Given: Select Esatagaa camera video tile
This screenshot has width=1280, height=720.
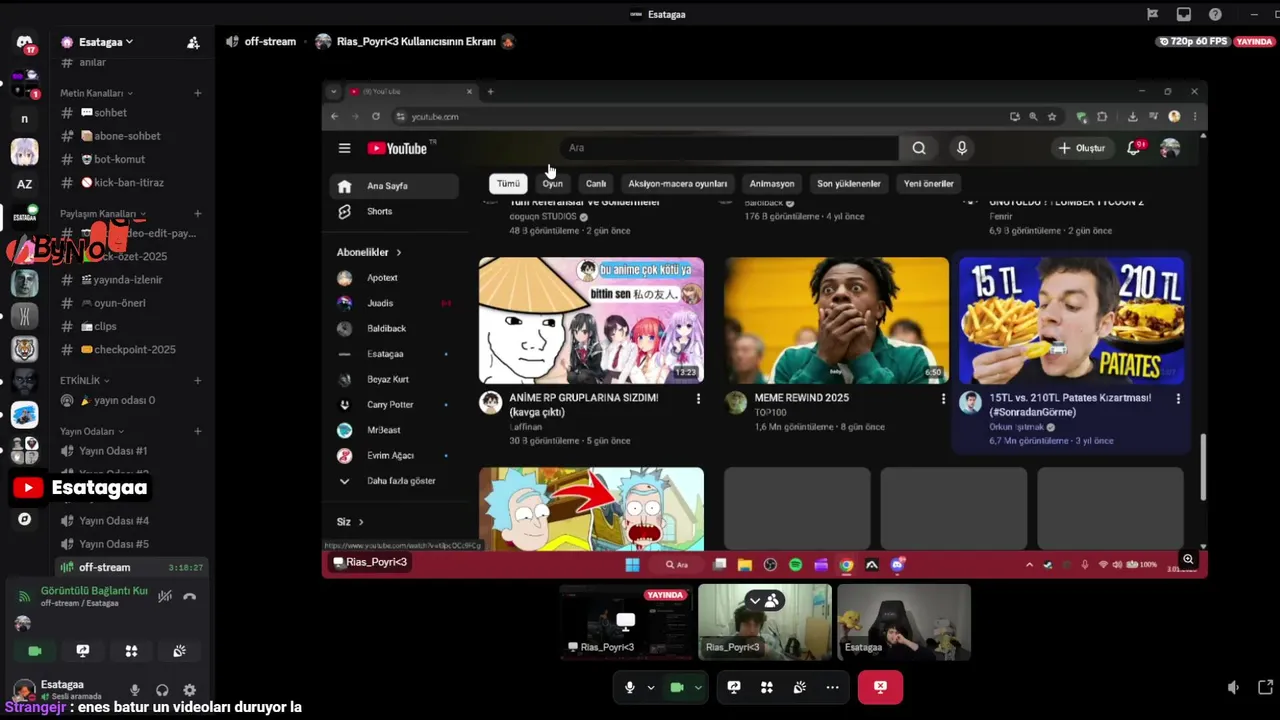Looking at the screenshot, I should (x=904, y=622).
